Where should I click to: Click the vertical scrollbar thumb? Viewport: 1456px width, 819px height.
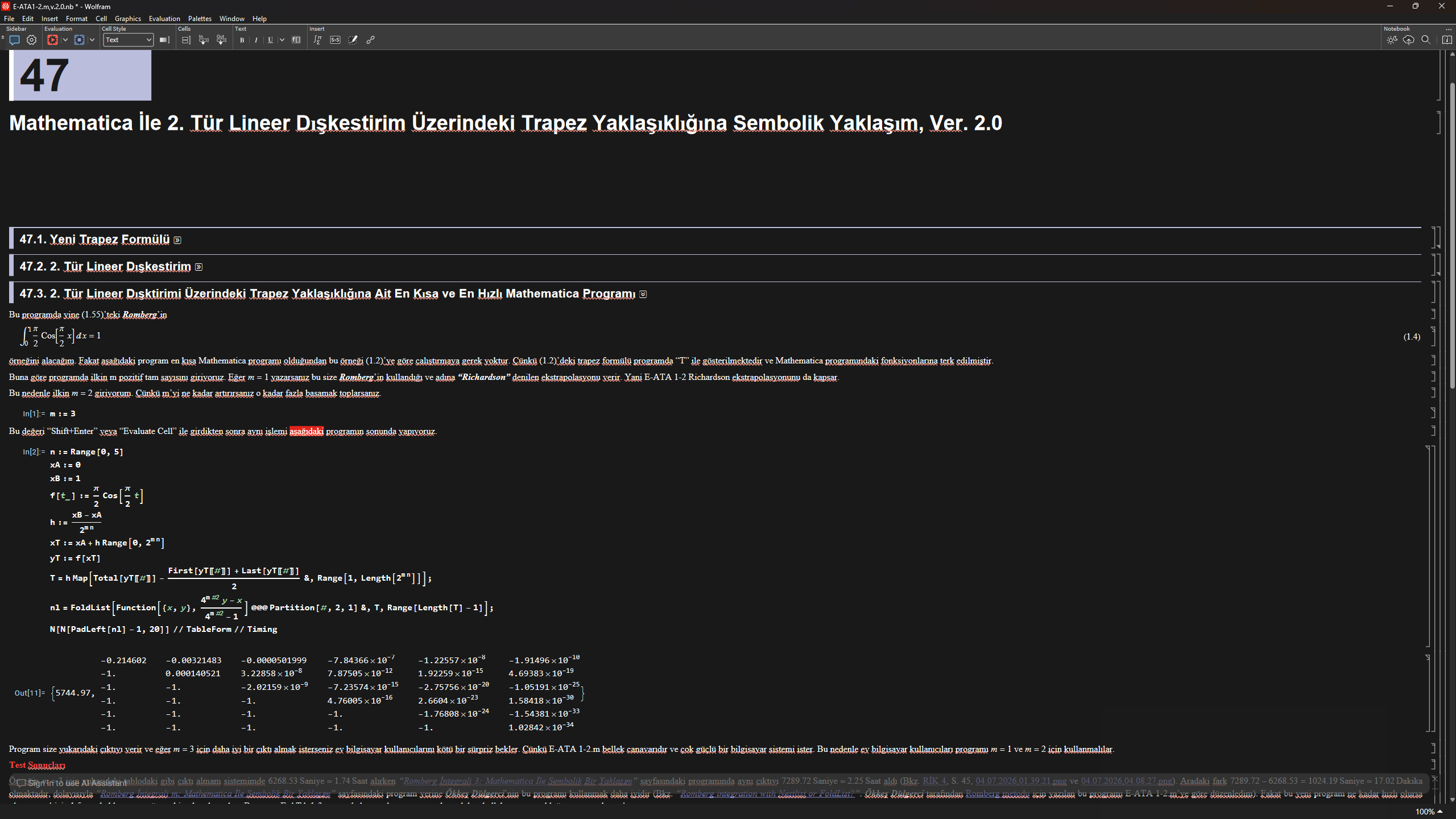[x=1452, y=236]
